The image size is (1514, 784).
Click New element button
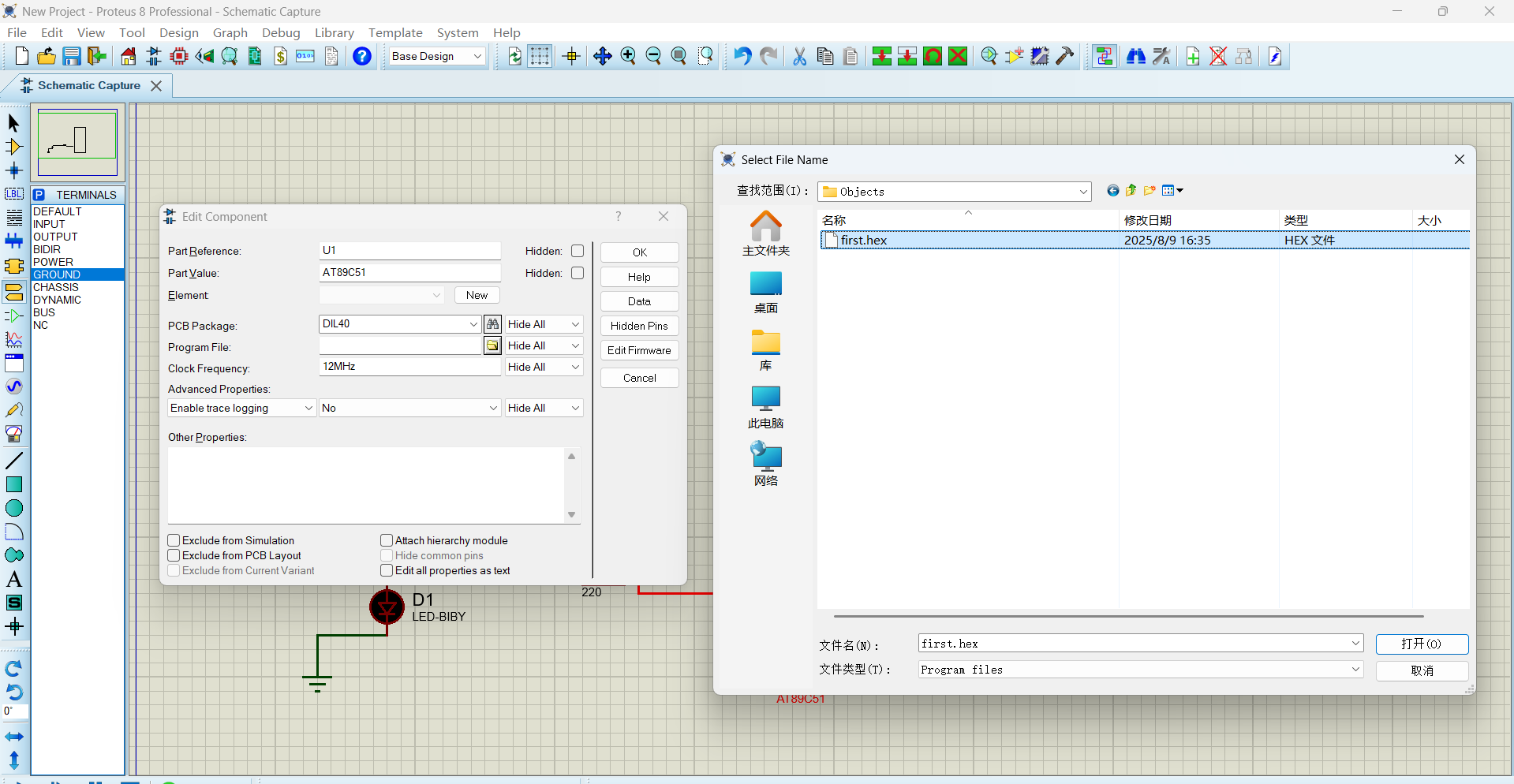[477, 295]
